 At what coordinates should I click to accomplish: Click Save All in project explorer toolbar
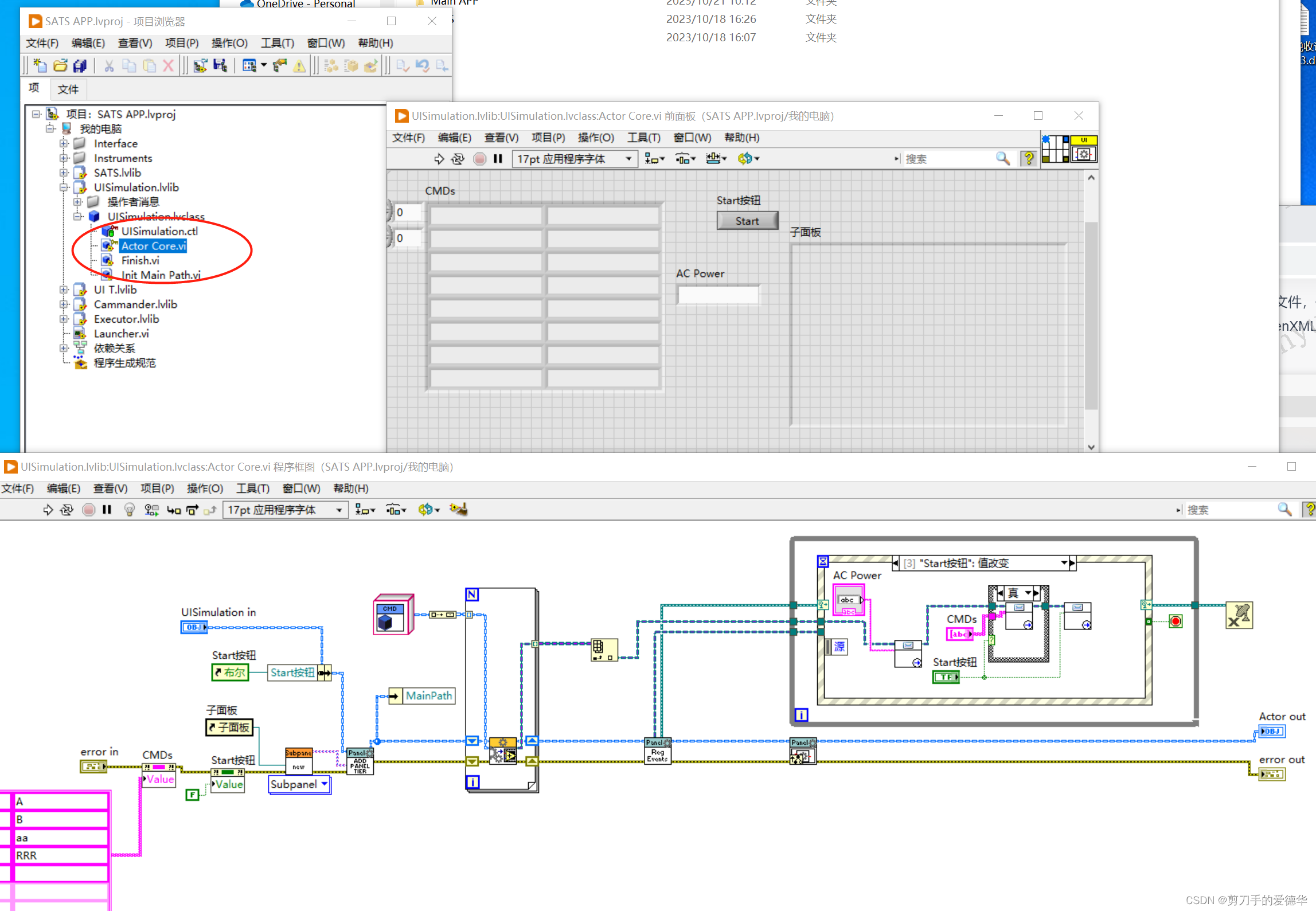[80, 66]
